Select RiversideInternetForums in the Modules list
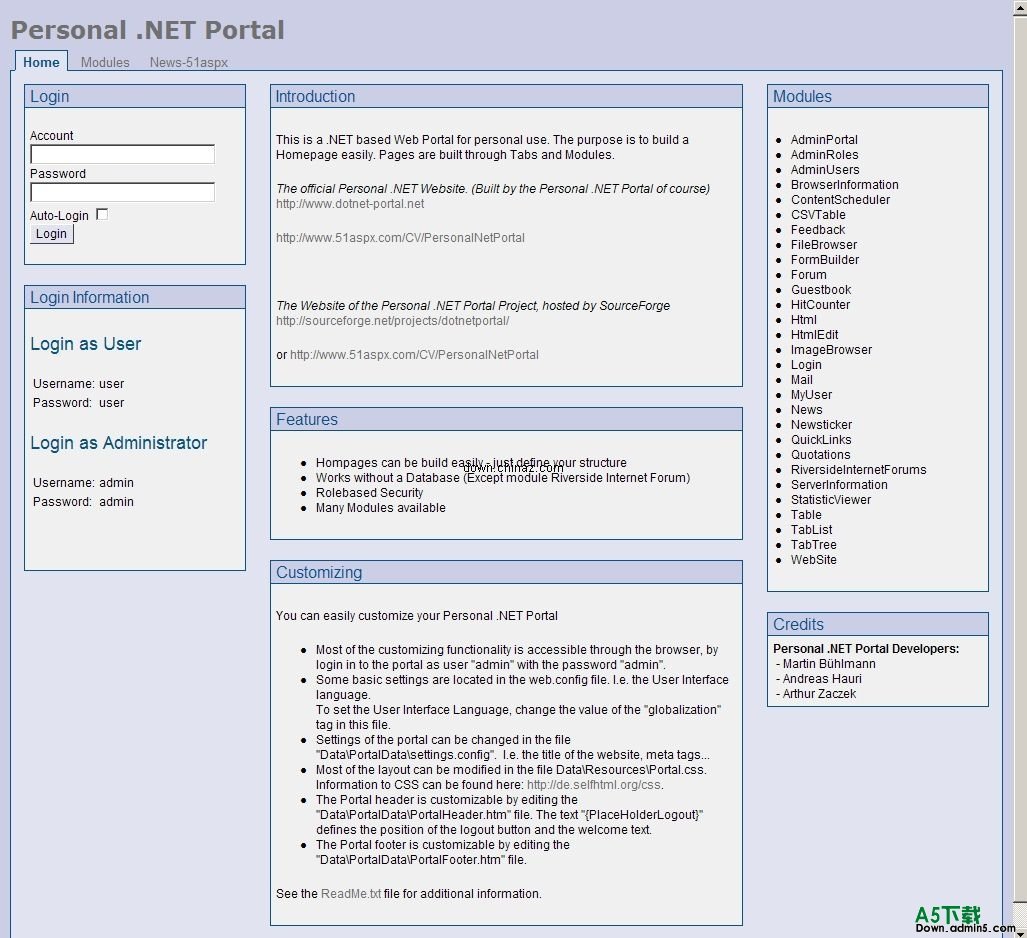 (x=859, y=471)
